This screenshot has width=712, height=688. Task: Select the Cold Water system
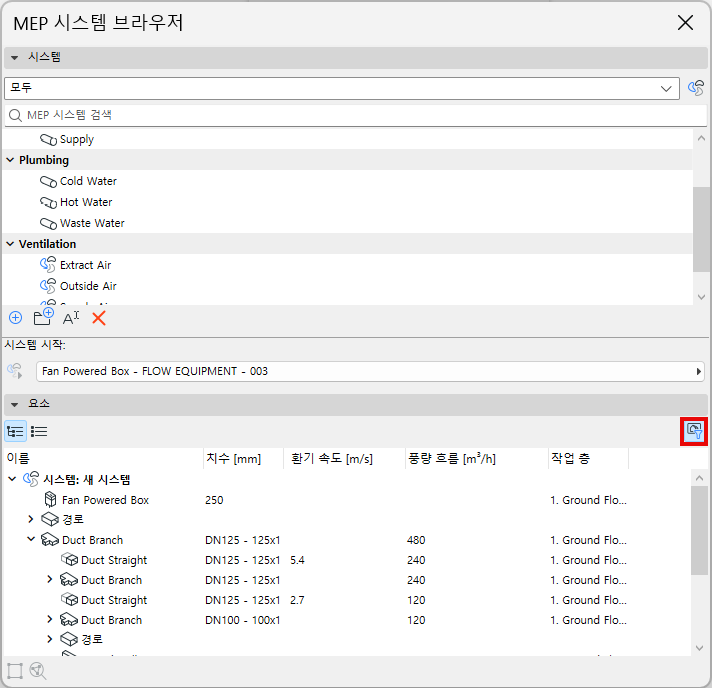click(x=347, y=181)
